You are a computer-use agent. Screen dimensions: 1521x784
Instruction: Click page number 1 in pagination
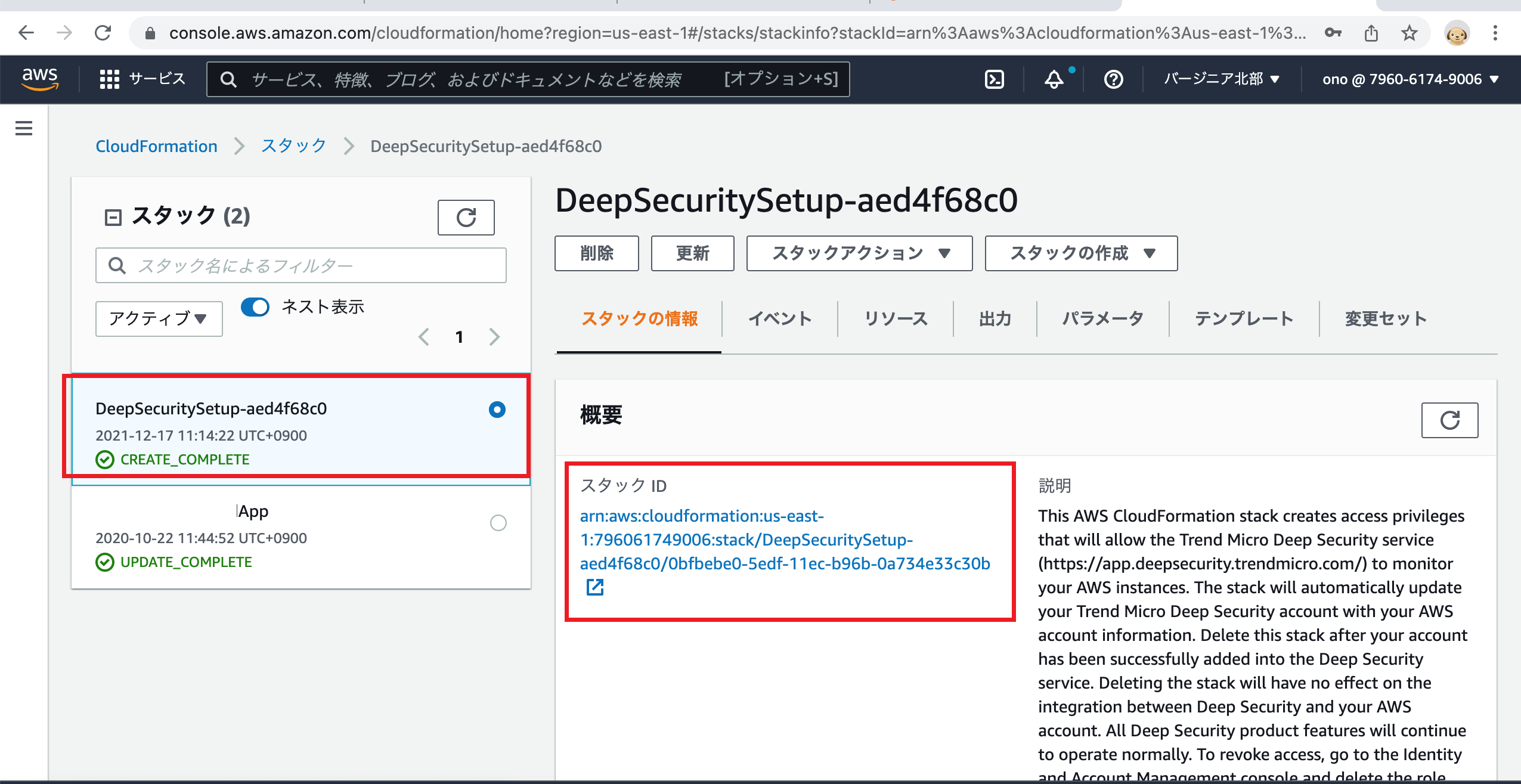[x=459, y=337]
